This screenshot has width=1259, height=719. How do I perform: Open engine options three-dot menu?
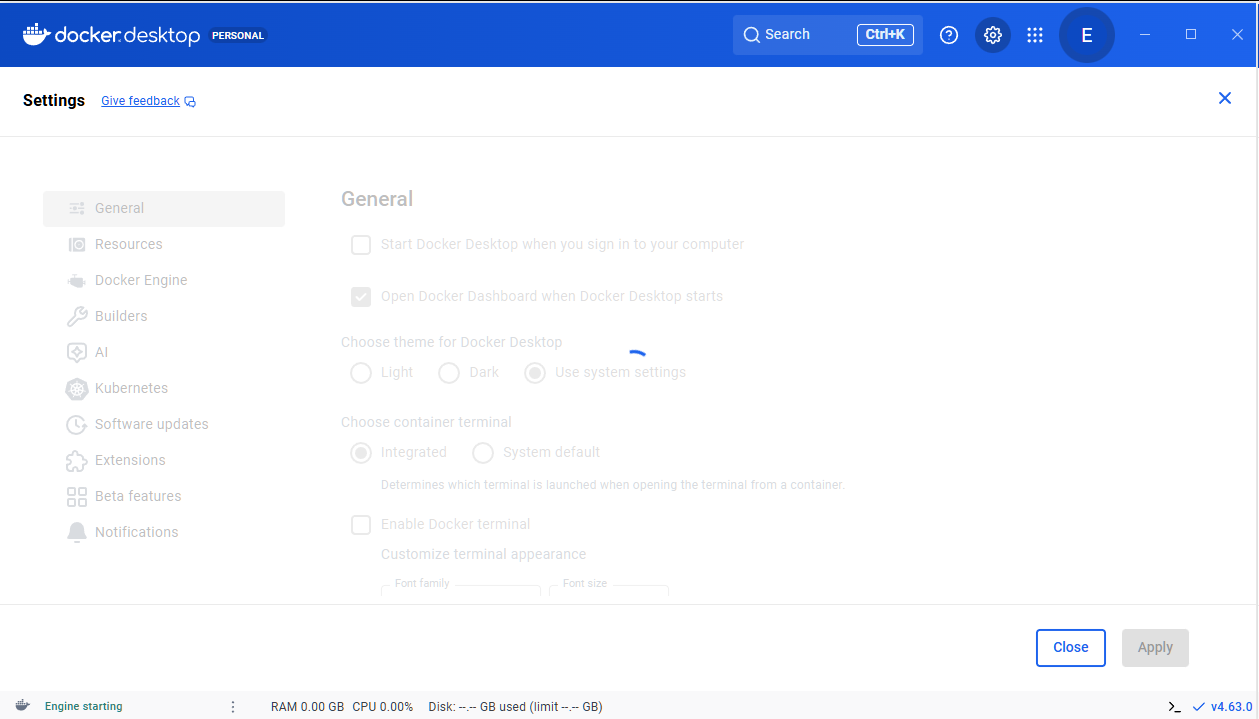233,707
